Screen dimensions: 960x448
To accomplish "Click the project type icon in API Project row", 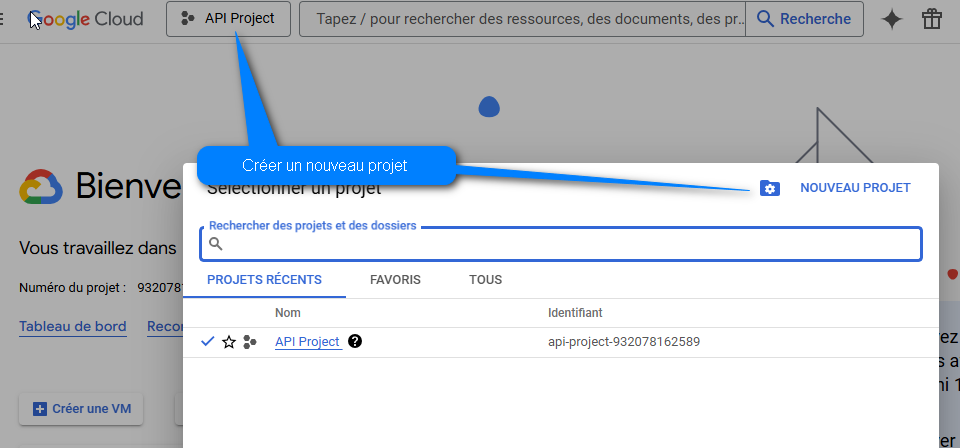I will (249, 342).
